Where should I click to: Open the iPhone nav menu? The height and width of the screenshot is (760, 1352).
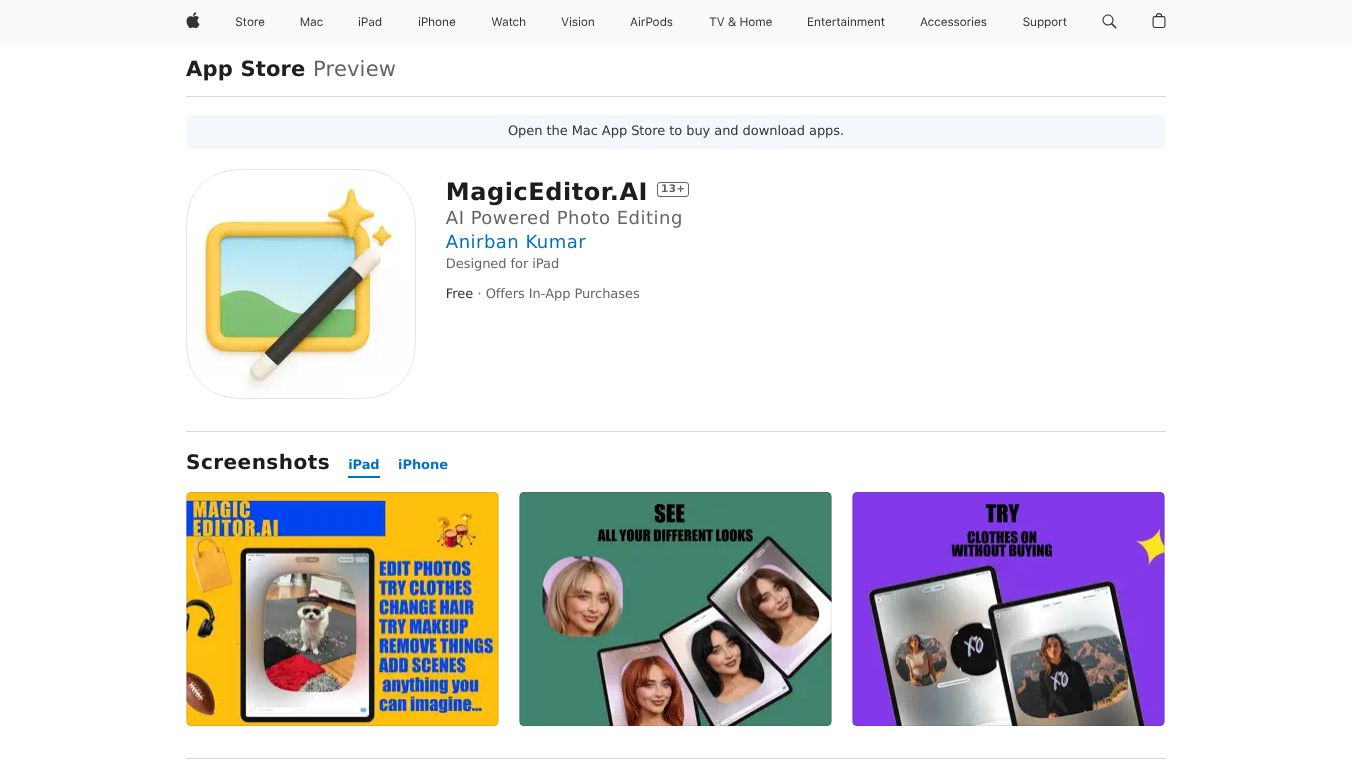pyautogui.click(x=437, y=22)
